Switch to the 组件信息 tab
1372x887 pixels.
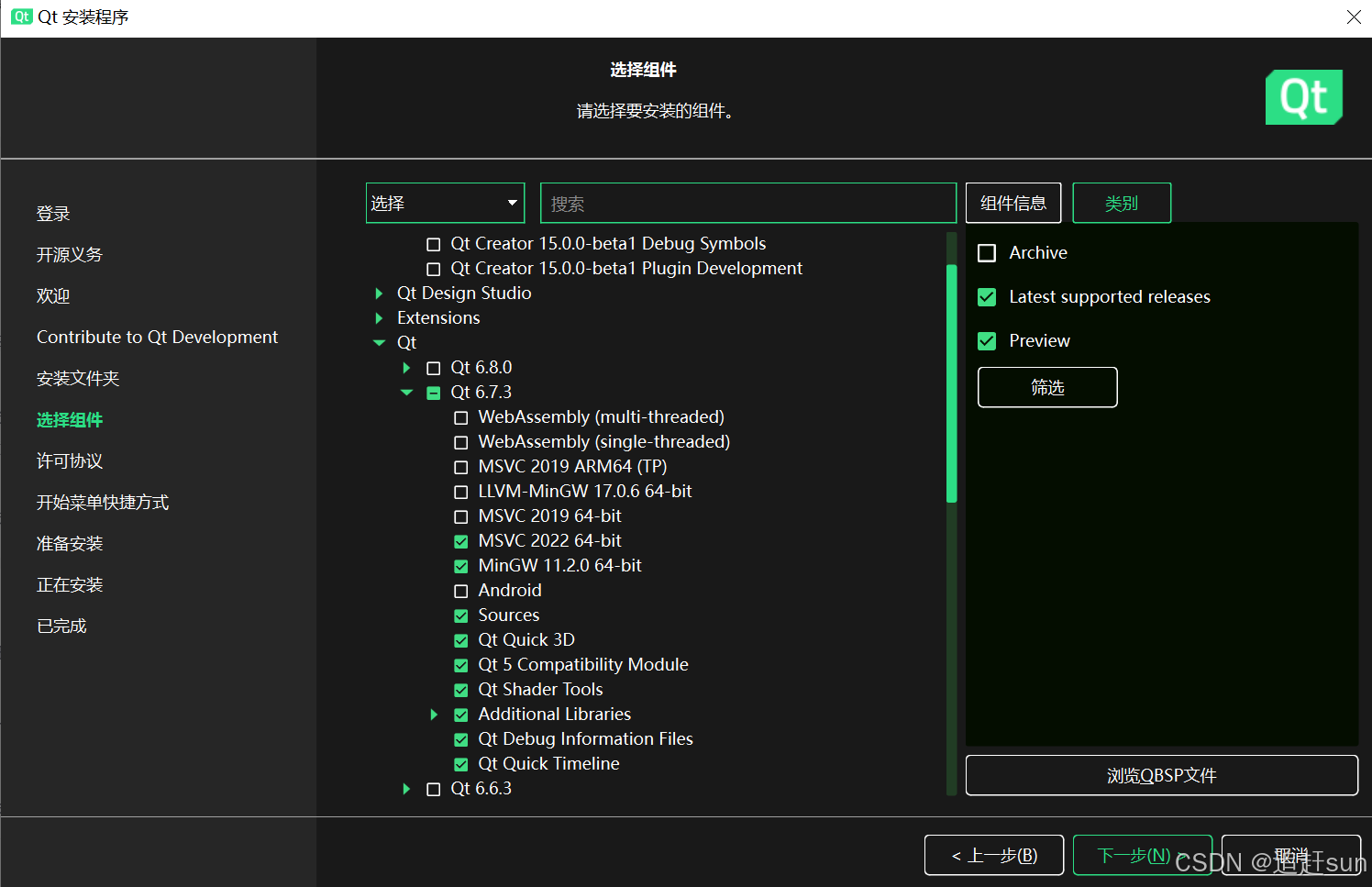(1012, 203)
